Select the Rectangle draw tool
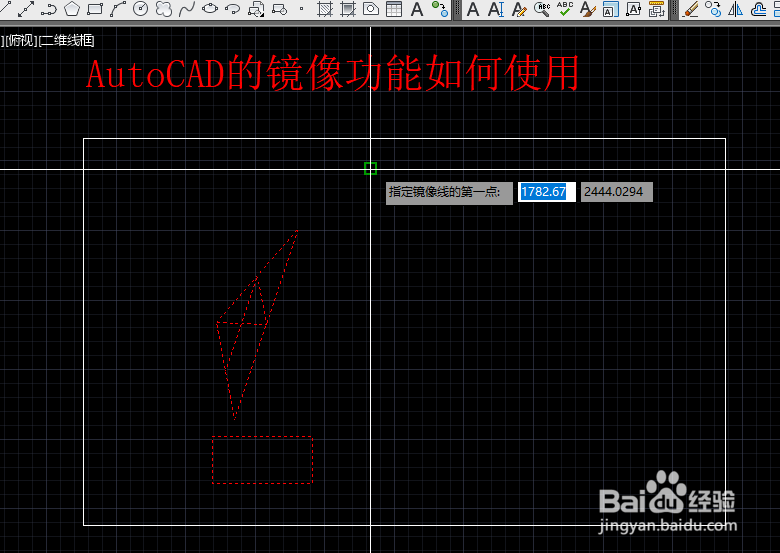 click(95, 9)
